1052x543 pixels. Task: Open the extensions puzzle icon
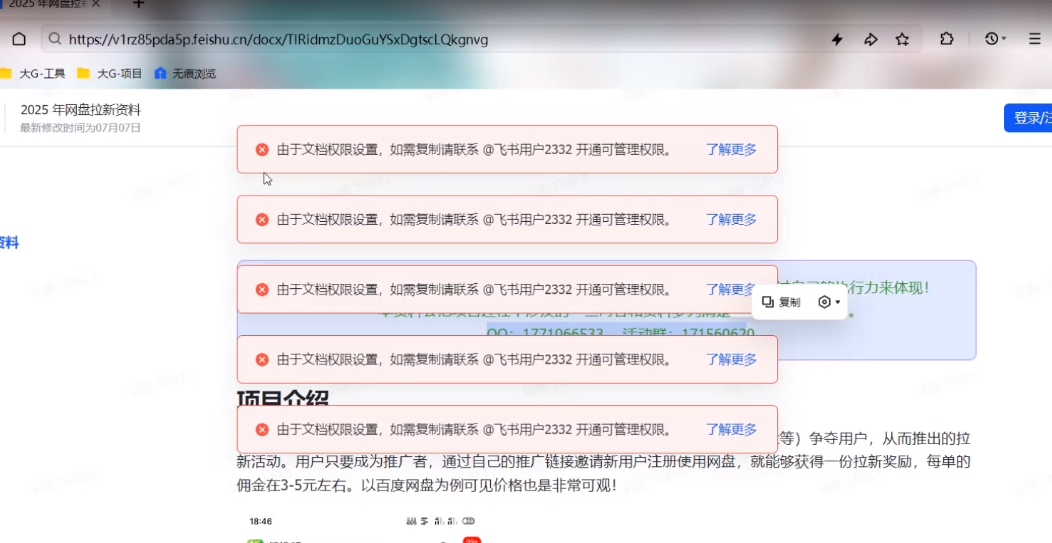(x=946, y=39)
